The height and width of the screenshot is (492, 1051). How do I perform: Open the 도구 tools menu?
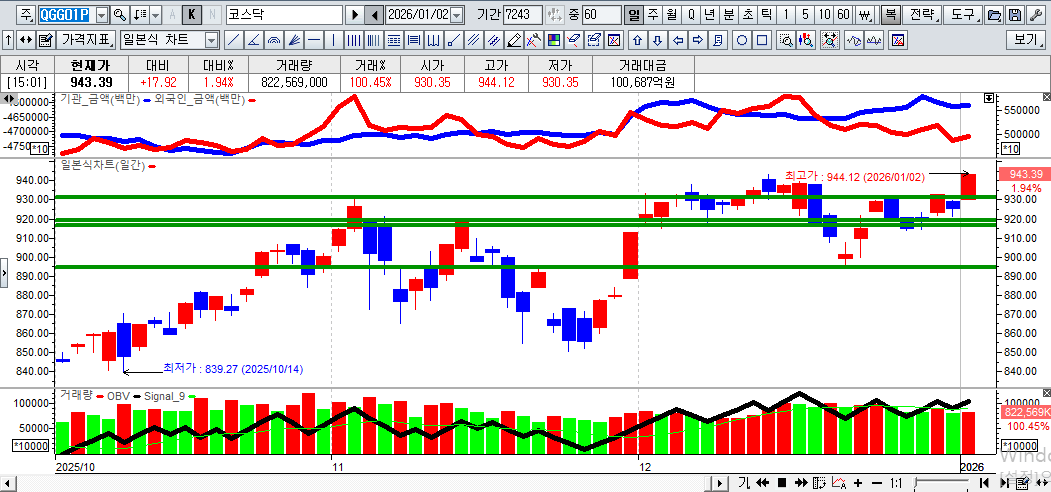(962, 15)
